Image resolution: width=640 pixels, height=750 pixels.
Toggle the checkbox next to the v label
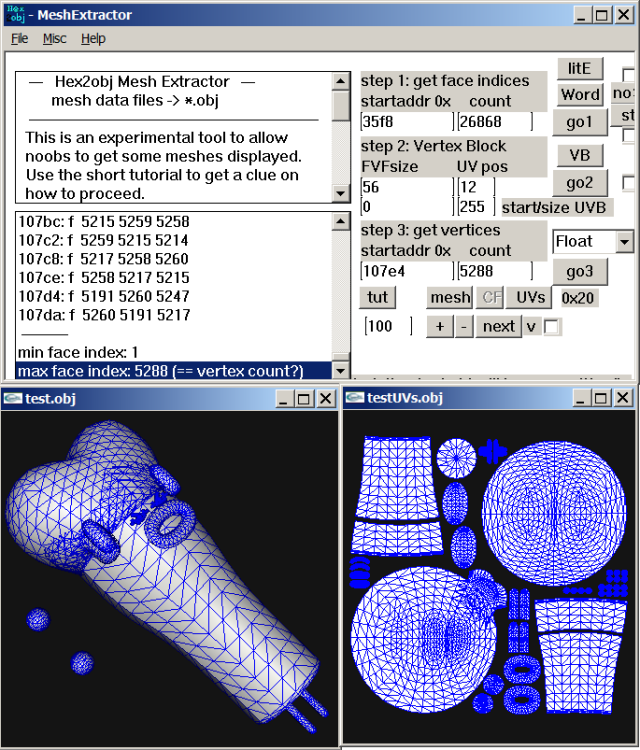pos(552,327)
